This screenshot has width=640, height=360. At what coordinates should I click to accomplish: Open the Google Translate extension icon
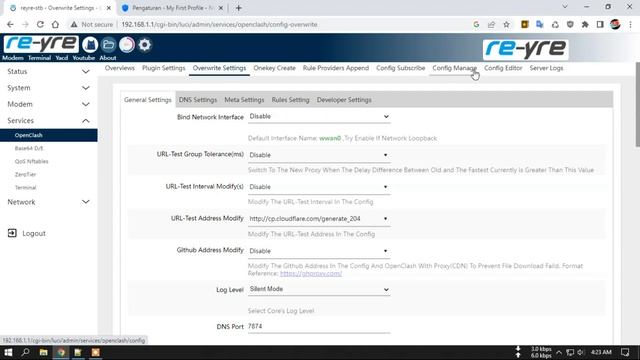[540, 24]
